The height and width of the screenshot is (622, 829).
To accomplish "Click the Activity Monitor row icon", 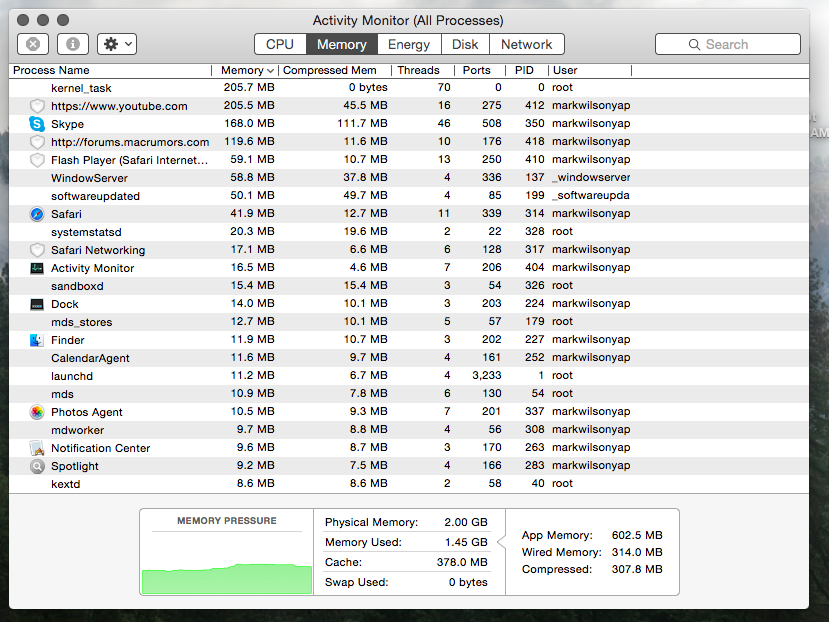I will [36, 268].
